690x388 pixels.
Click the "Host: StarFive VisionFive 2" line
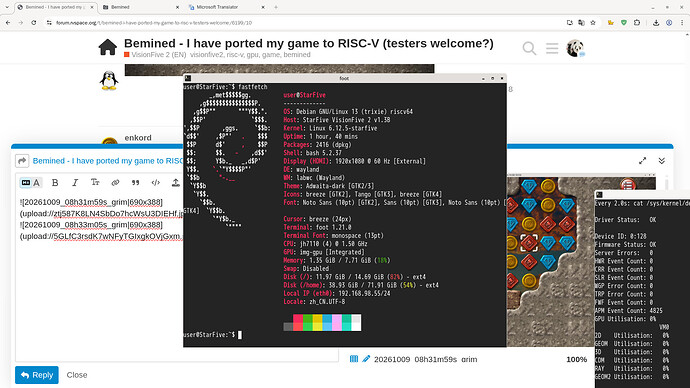click(x=337, y=120)
